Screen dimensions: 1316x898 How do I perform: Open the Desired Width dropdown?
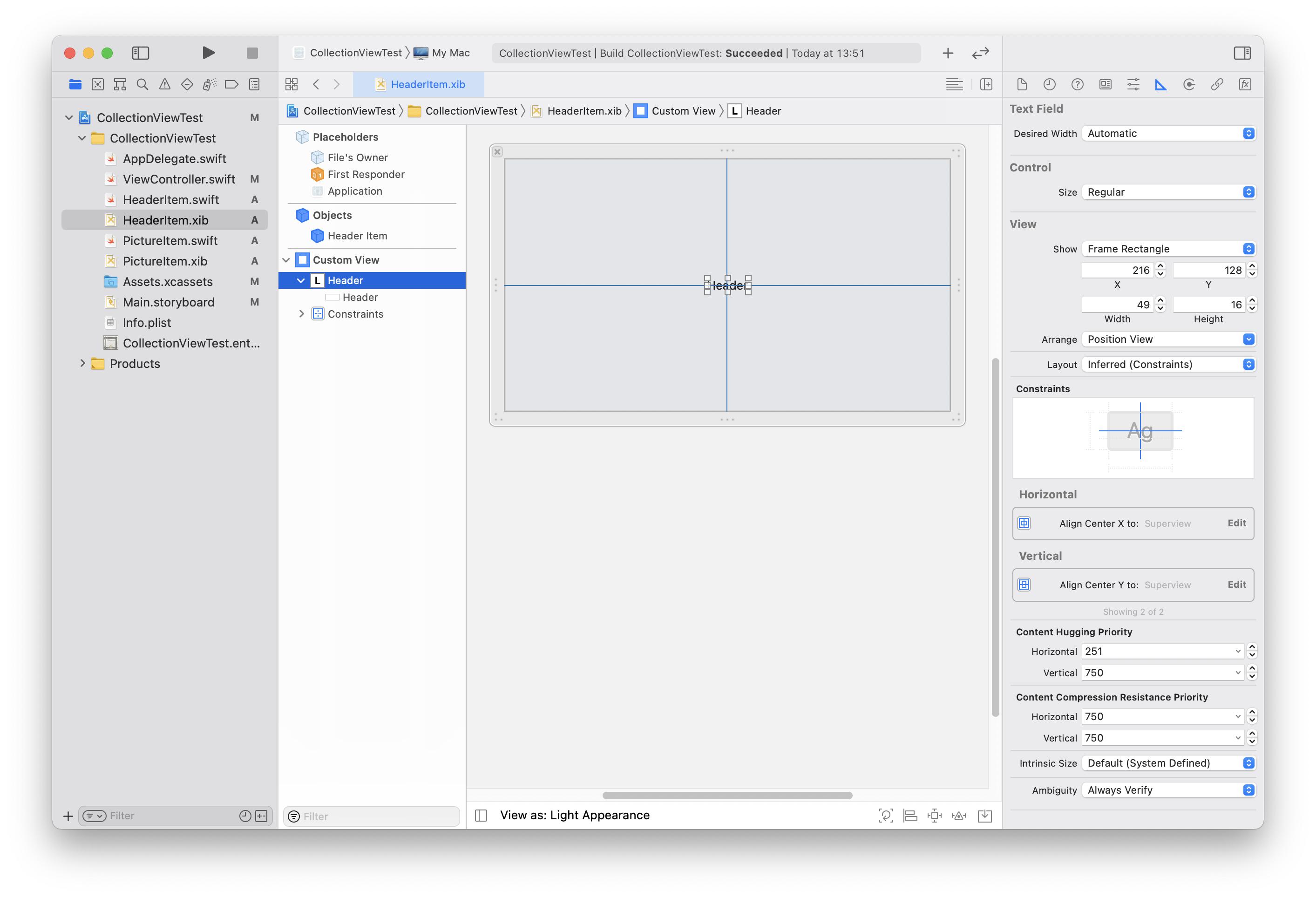(x=1169, y=133)
